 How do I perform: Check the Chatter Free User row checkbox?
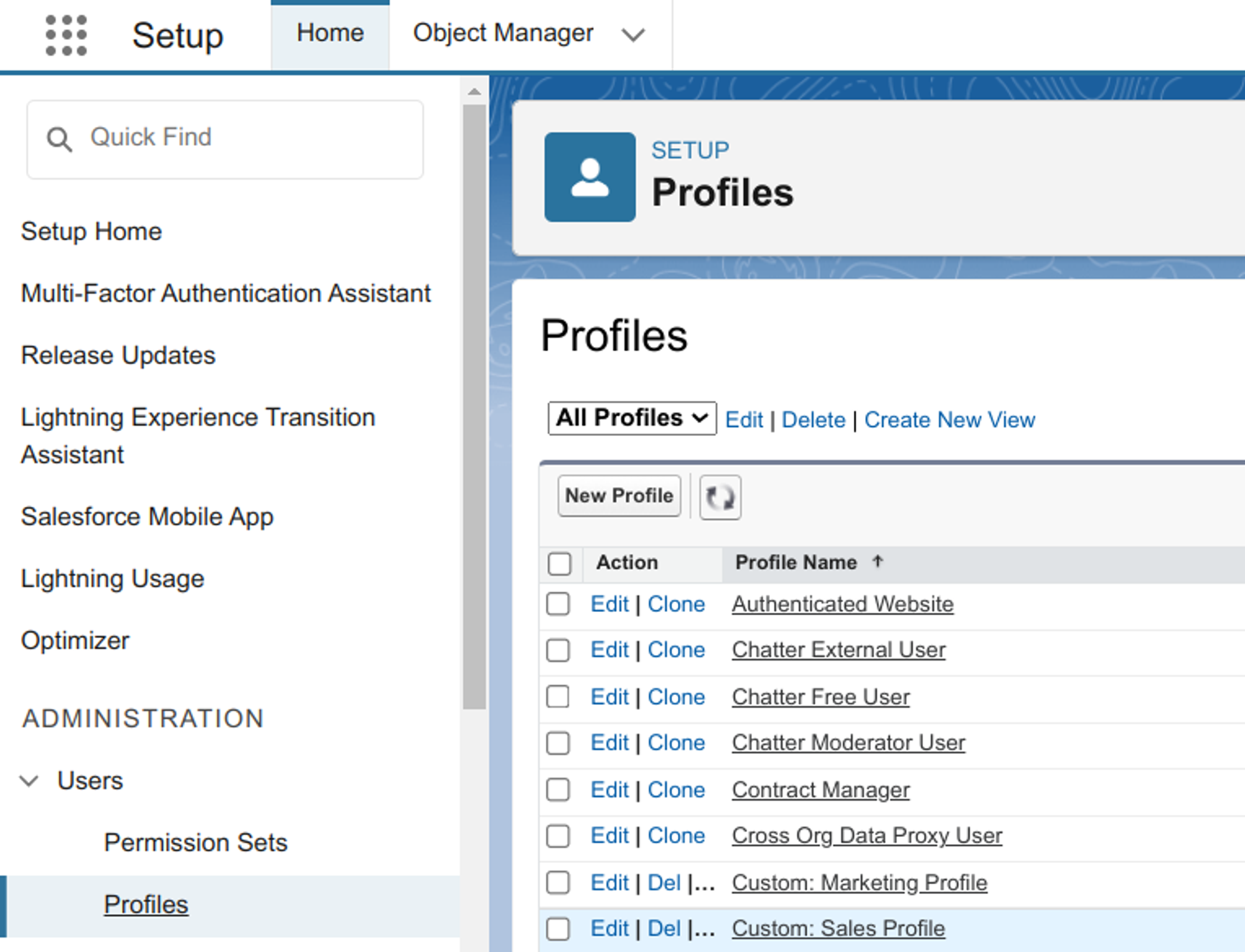pyautogui.click(x=558, y=697)
